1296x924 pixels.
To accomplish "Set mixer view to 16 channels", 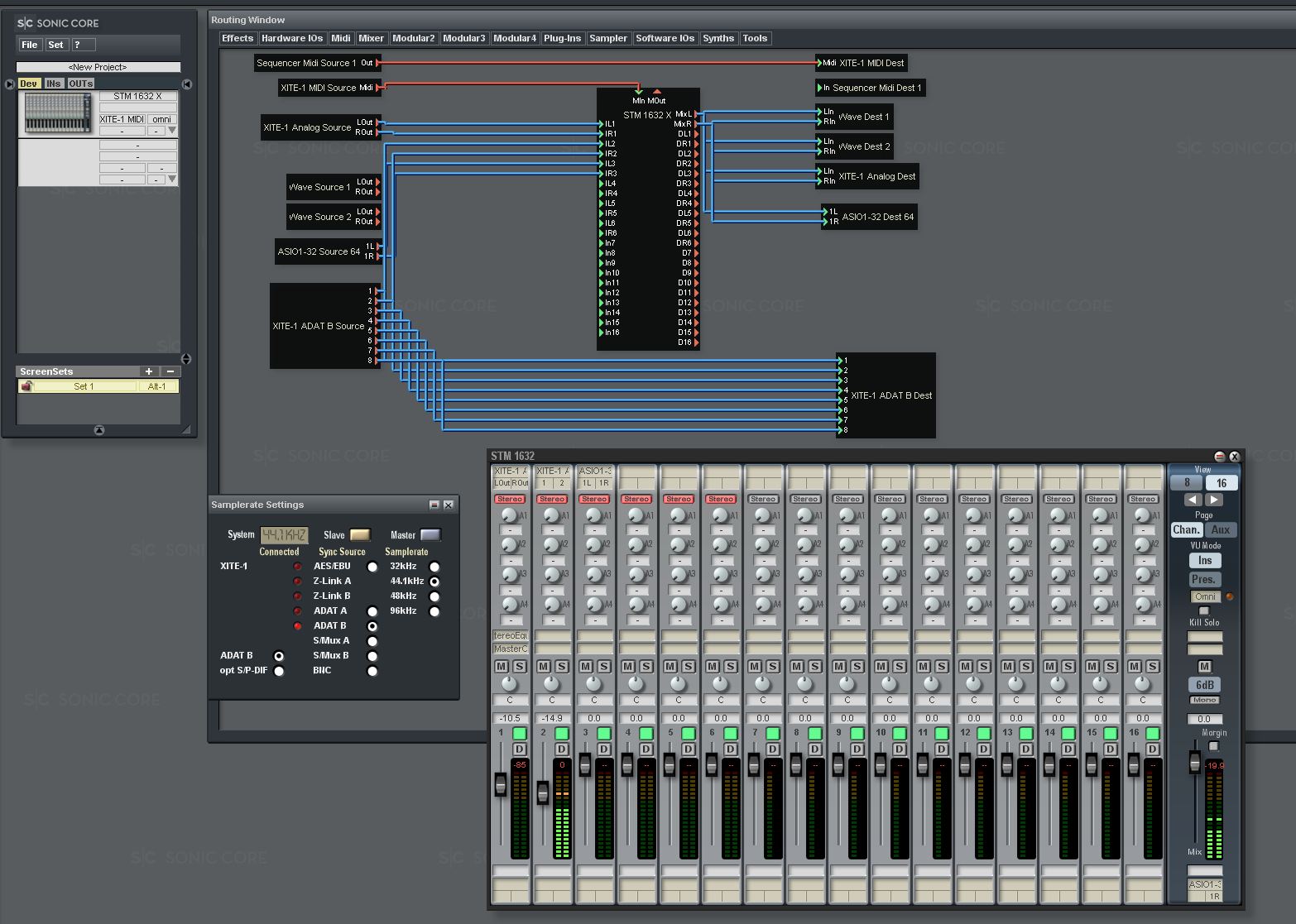I will [x=1222, y=483].
